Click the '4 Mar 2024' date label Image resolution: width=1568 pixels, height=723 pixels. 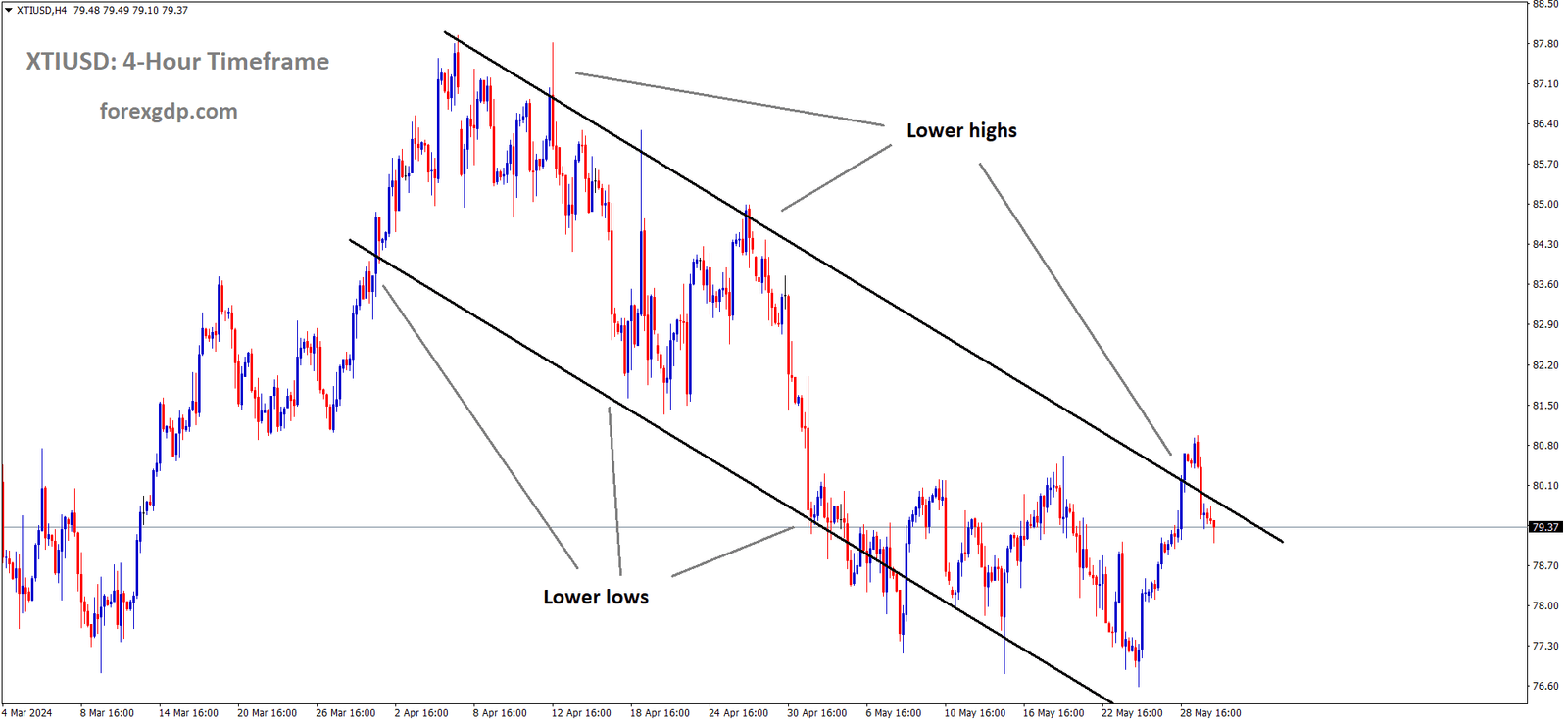click(x=27, y=713)
